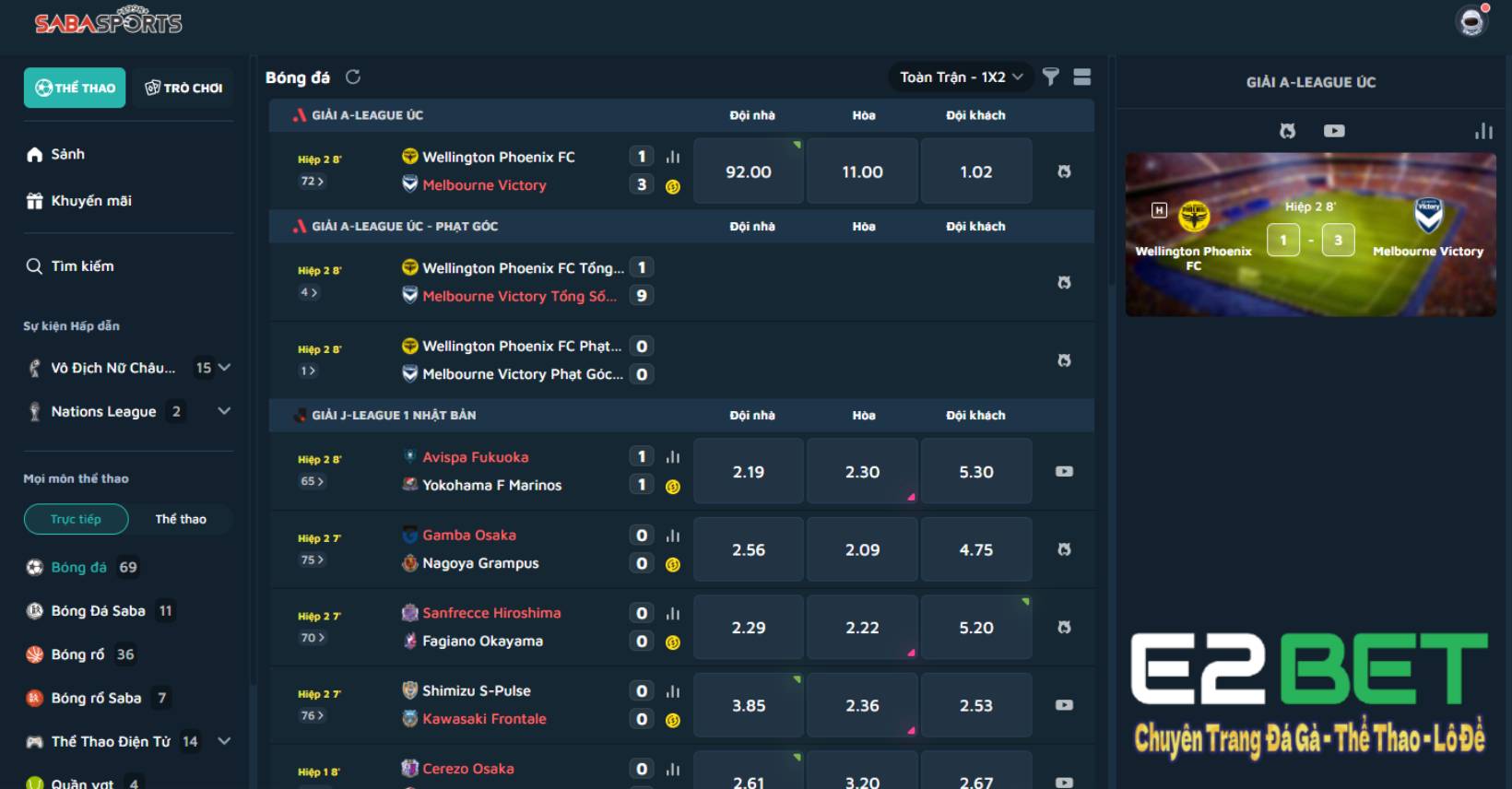Open Sanfrecce Hiroshima team name
Viewport: 1512px width, 789px height.
click(491, 613)
